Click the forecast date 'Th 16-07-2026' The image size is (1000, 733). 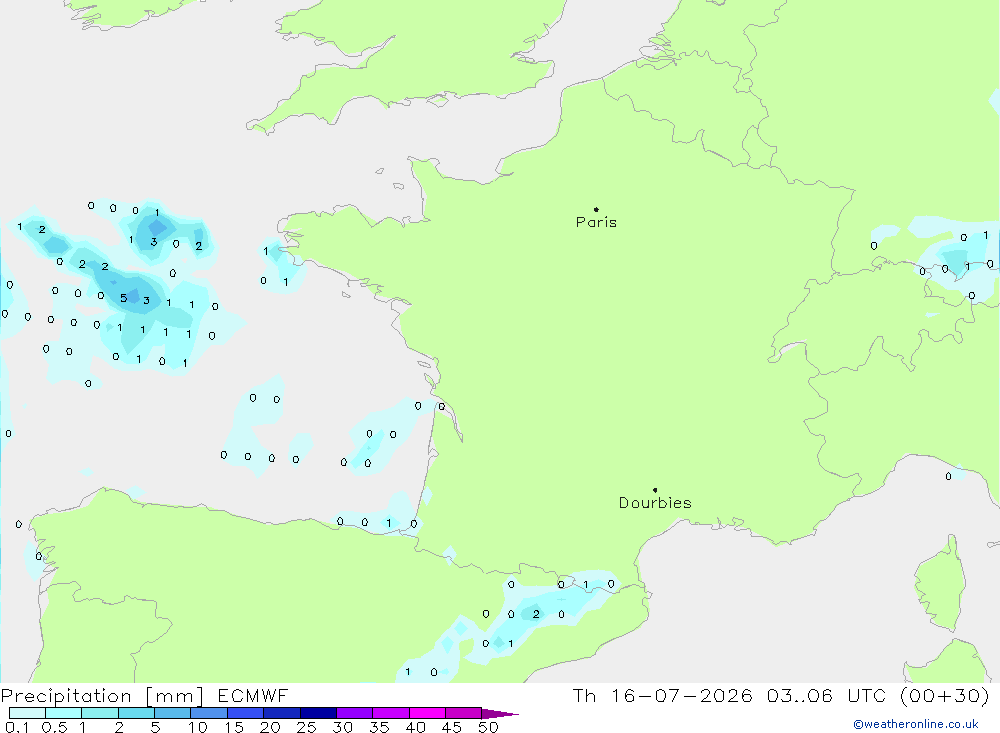[x=663, y=695]
